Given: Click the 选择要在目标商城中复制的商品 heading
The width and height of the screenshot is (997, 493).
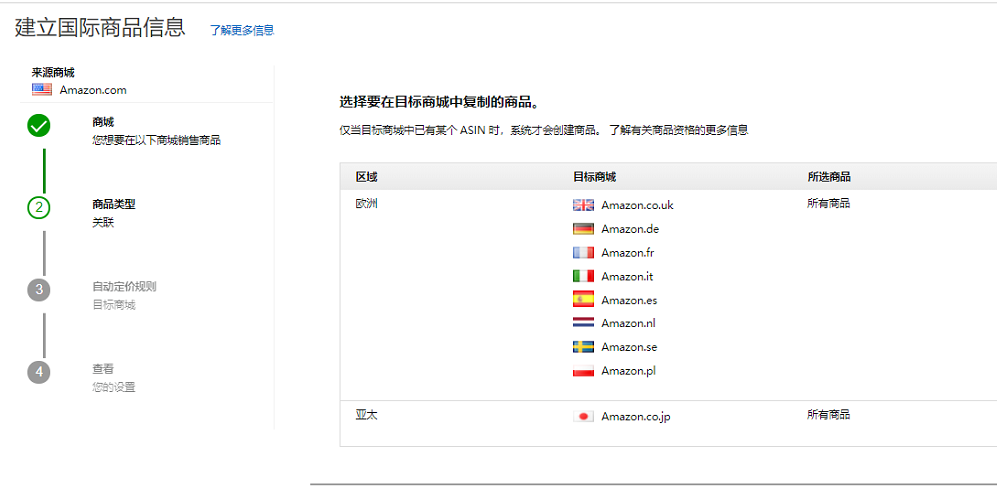Looking at the screenshot, I should pyautogui.click(x=439, y=102).
